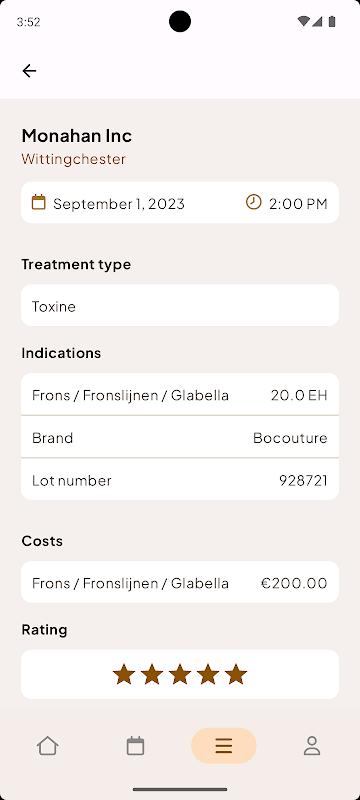
Task: Open the calendar tab in bottom navigation
Action: click(x=135, y=746)
